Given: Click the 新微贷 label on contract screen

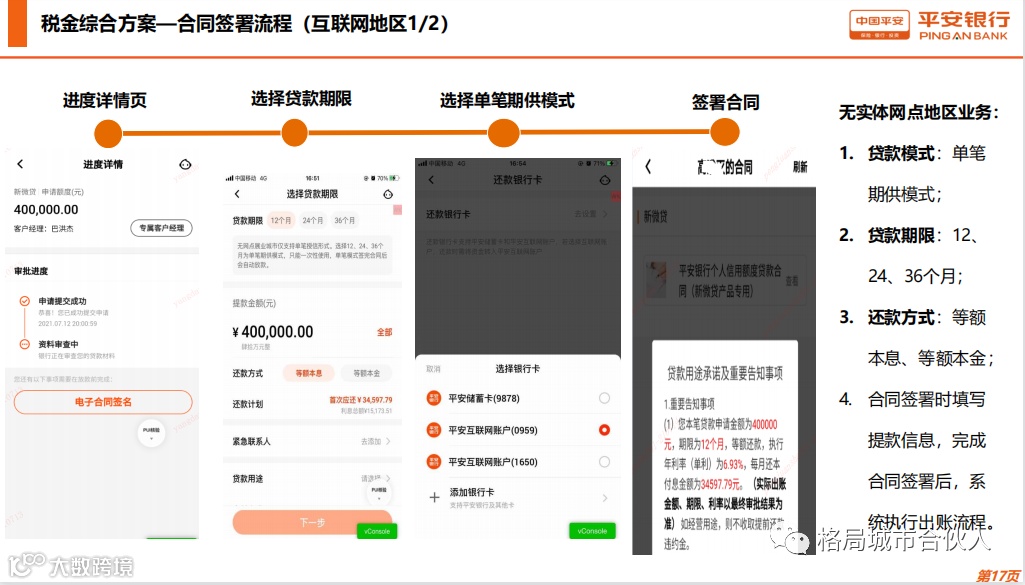Looking at the screenshot, I should click(656, 216).
